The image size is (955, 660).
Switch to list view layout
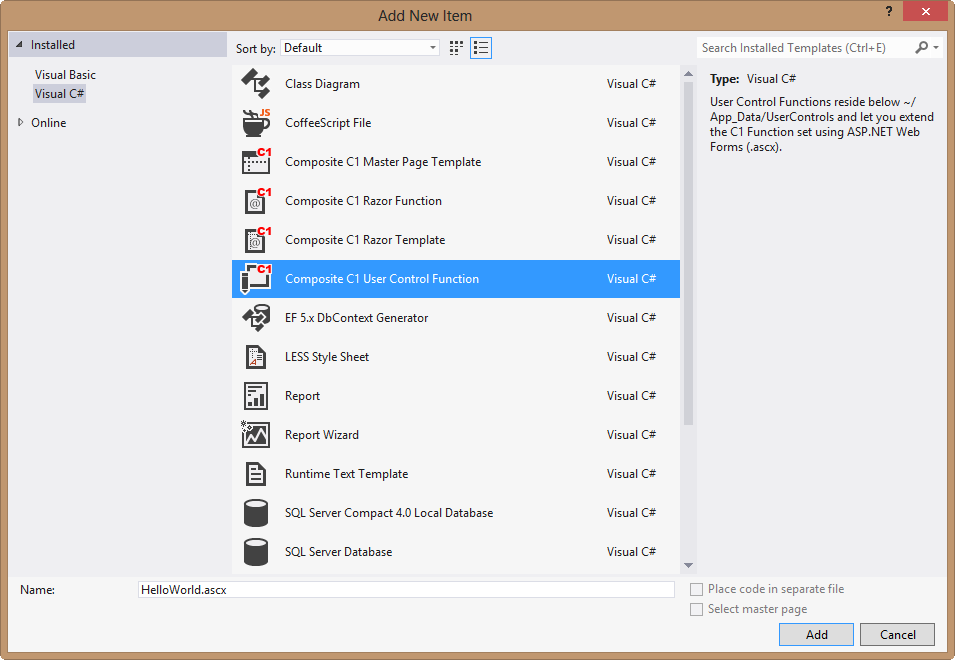click(481, 48)
